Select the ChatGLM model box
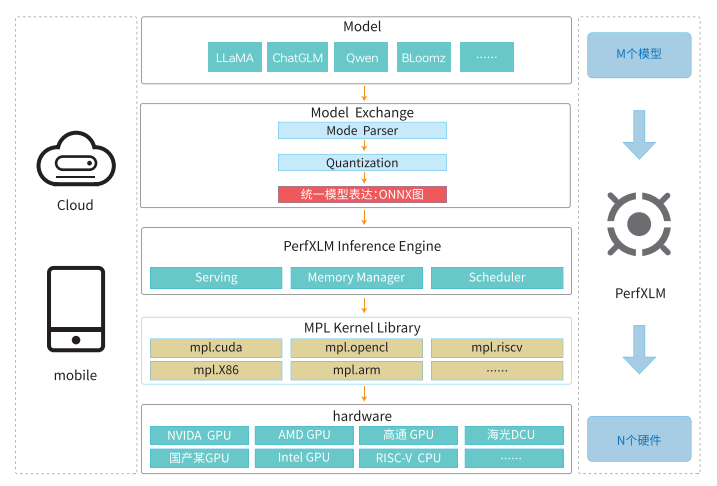 pyautogui.click(x=298, y=57)
